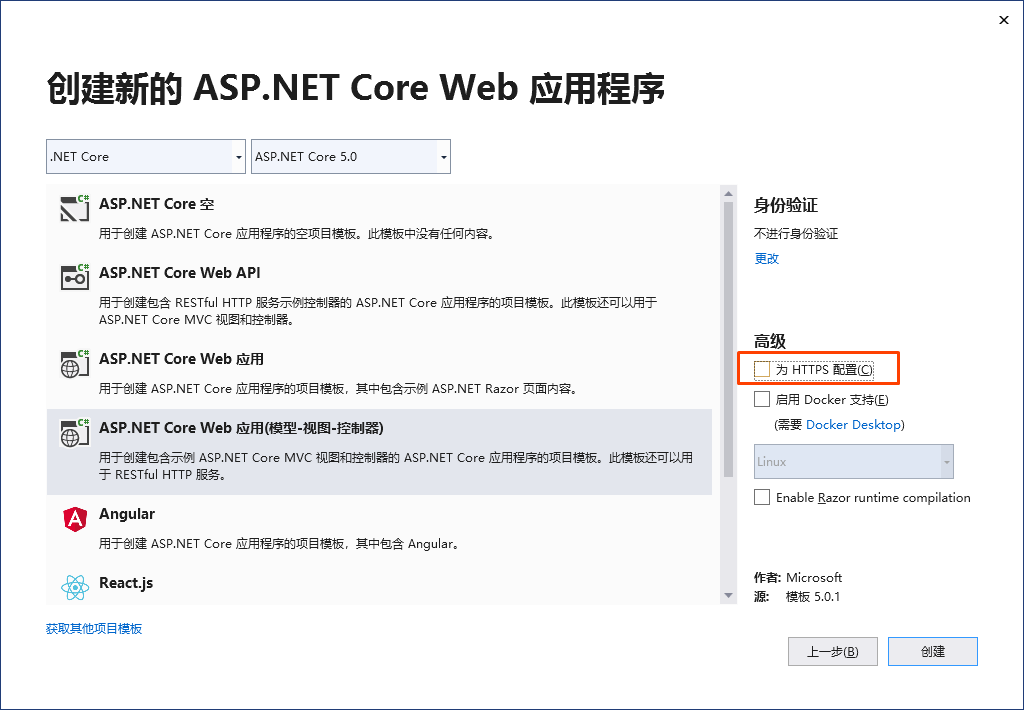Click the 模板 5.0.1 source text

click(813, 596)
